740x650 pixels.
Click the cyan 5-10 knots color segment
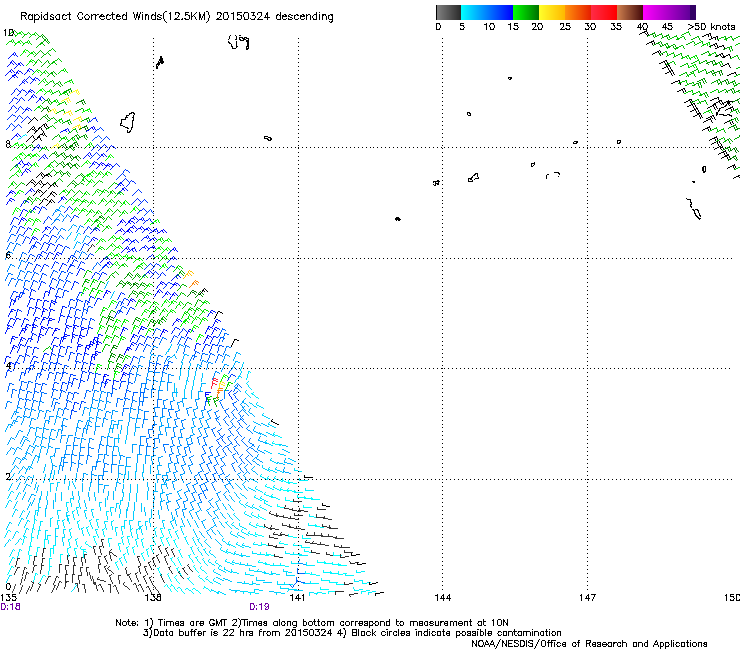473,12
